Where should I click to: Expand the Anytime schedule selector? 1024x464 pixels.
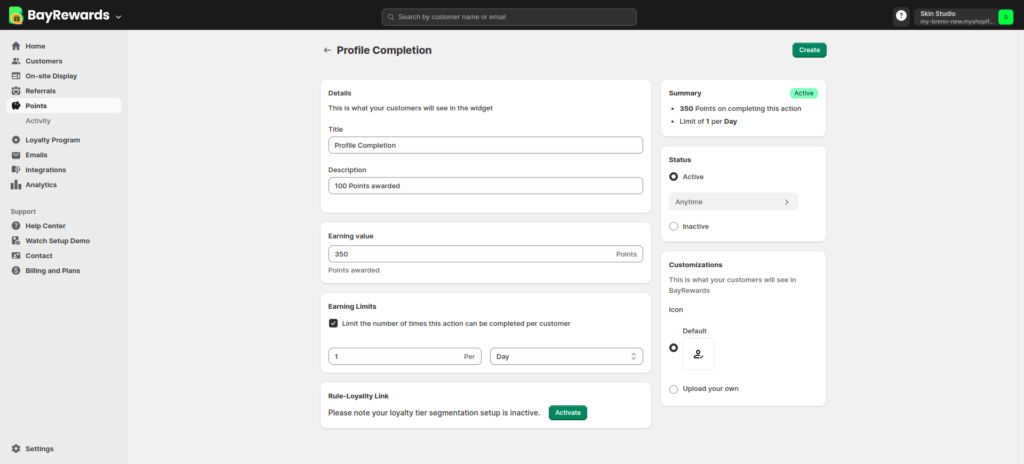(733, 202)
